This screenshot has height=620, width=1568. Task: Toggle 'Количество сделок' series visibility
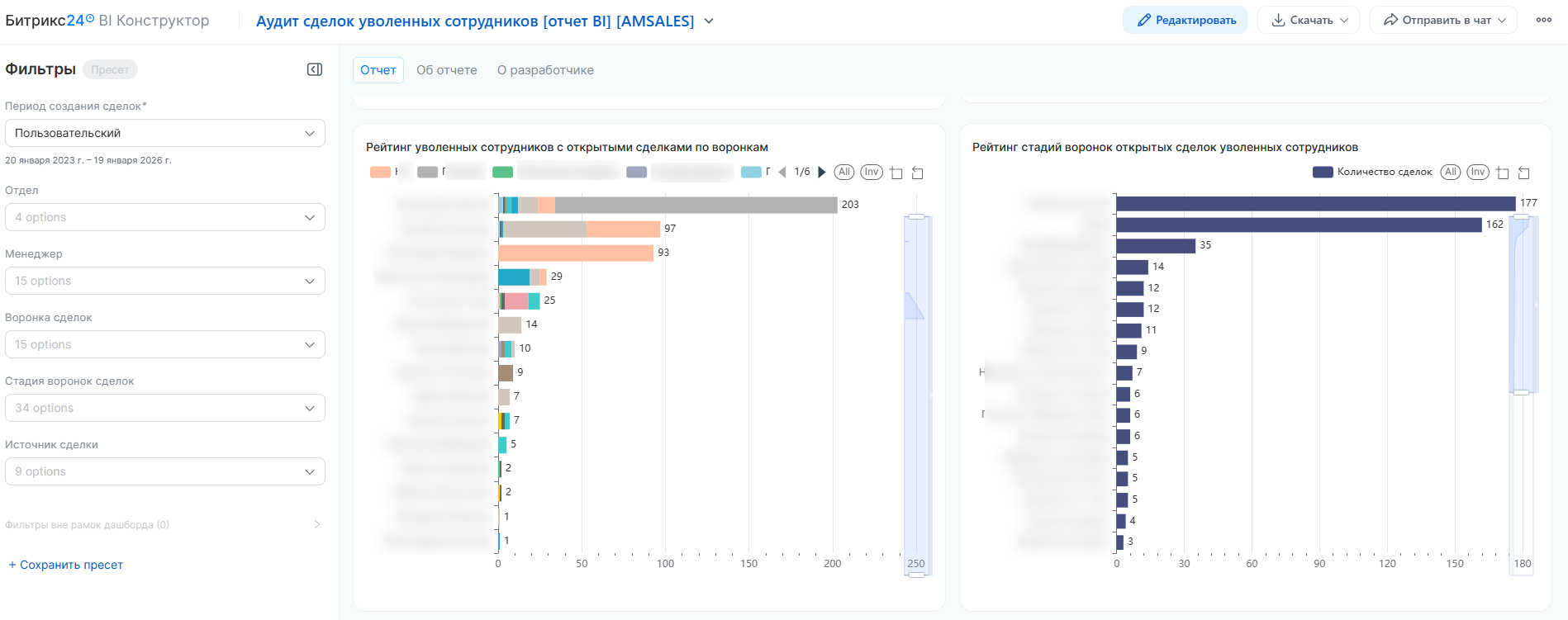(1372, 172)
